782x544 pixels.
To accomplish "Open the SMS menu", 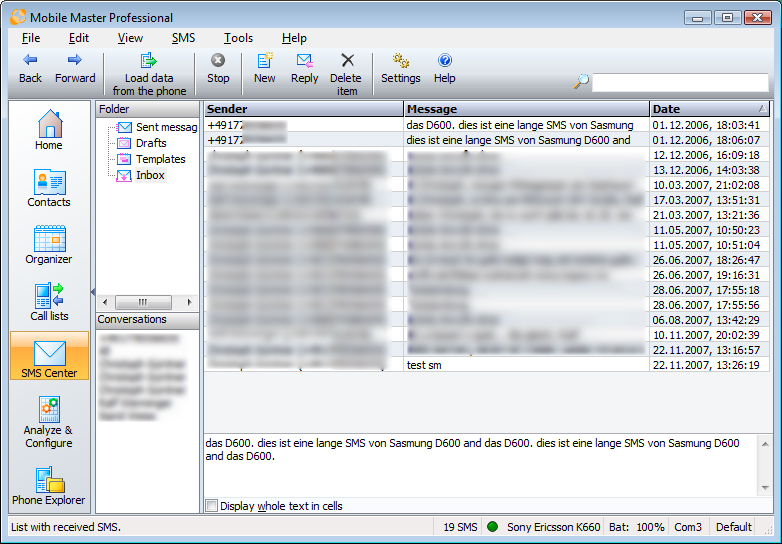I will tap(183, 38).
